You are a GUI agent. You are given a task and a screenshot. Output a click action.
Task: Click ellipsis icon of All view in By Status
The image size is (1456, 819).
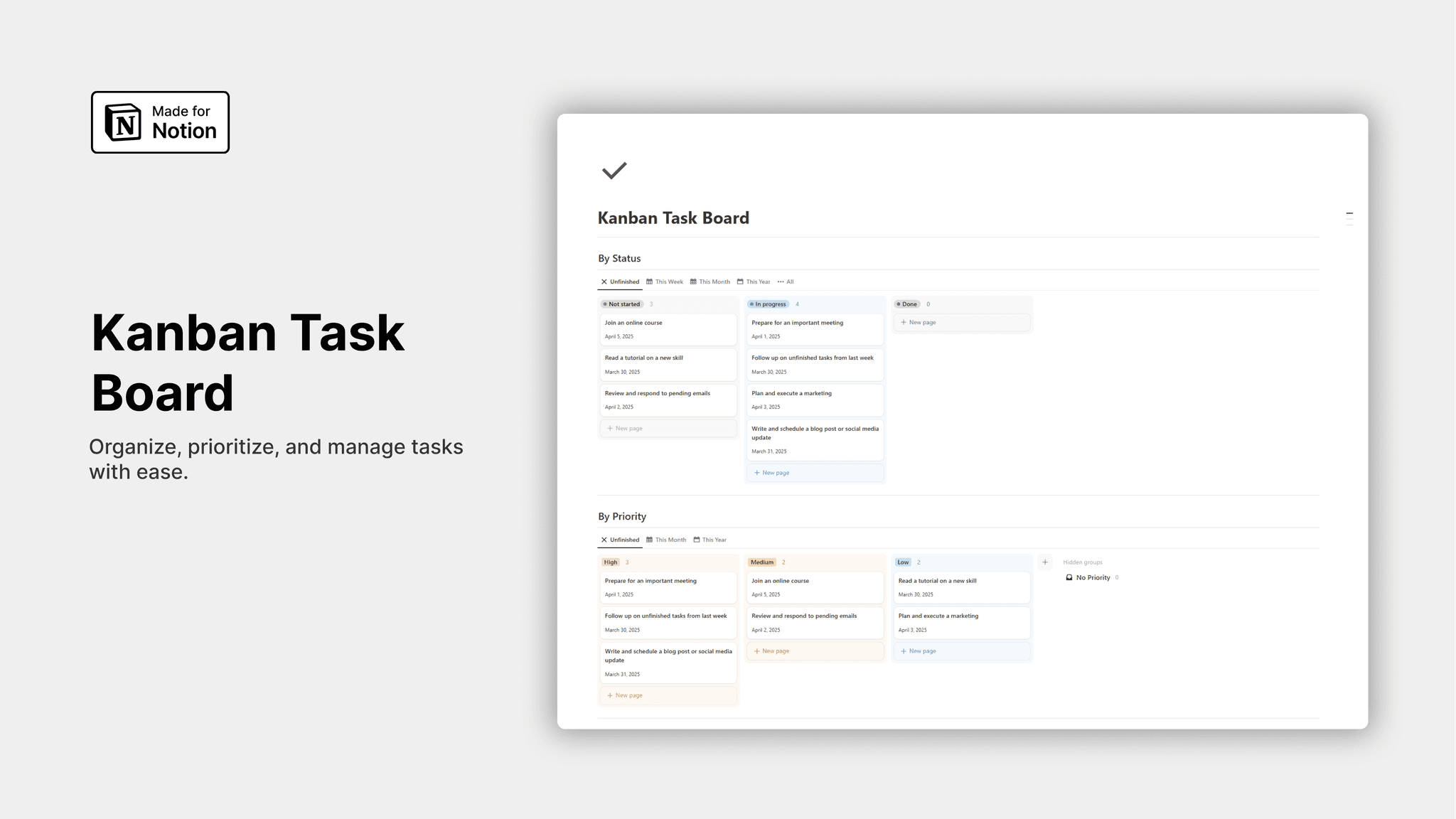pyautogui.click(x=781, y=282)
